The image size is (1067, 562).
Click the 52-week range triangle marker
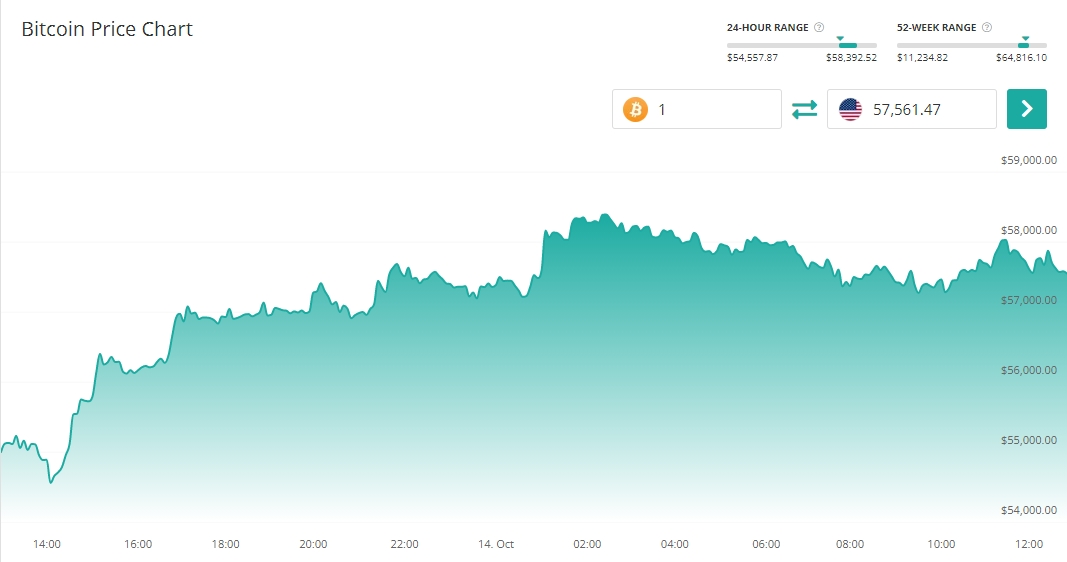pos(1025,38)
